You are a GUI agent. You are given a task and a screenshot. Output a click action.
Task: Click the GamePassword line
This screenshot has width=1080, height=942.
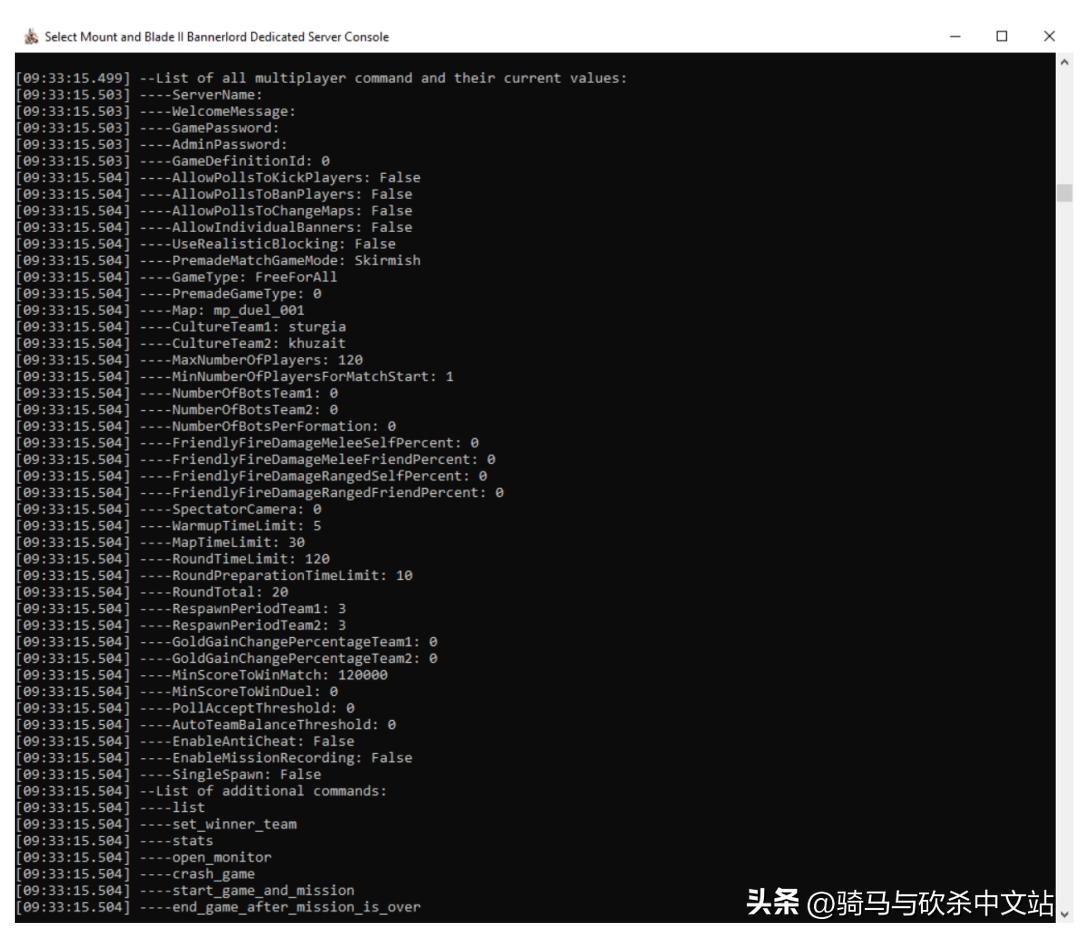click(147, 128)
